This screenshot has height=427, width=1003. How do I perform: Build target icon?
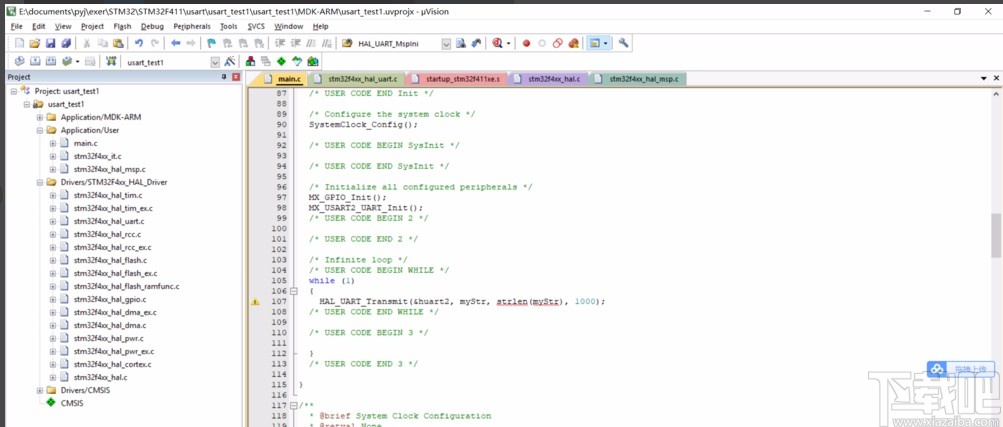pos(35,62)
